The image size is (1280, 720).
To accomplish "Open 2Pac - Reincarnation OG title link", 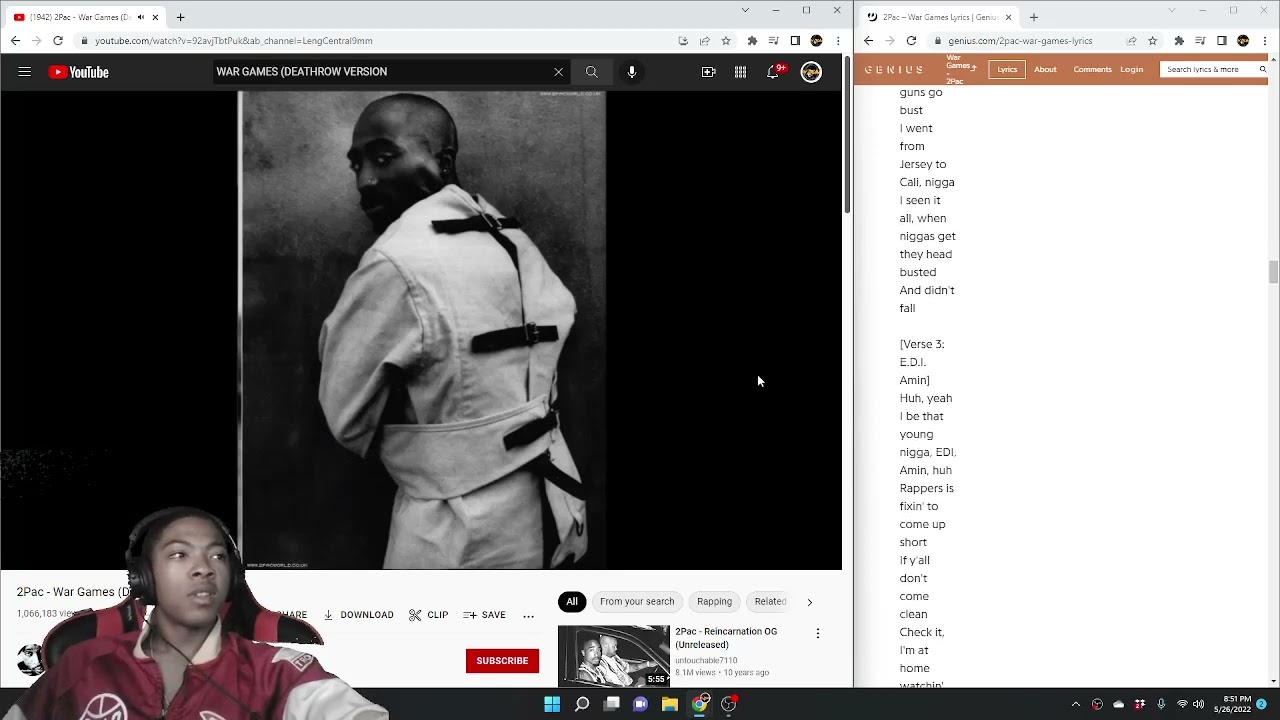I will coord(726,638).
